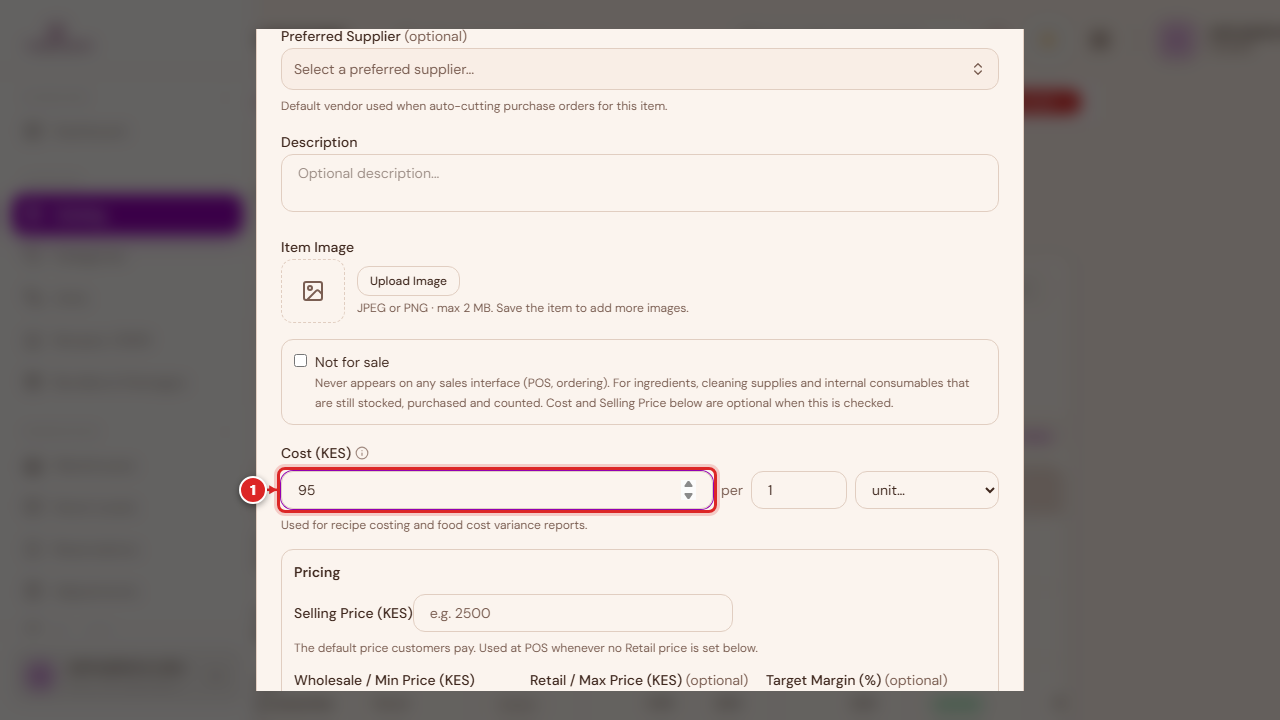
Task: Click the Selling Price (KES) field
Action: point(573,613)
